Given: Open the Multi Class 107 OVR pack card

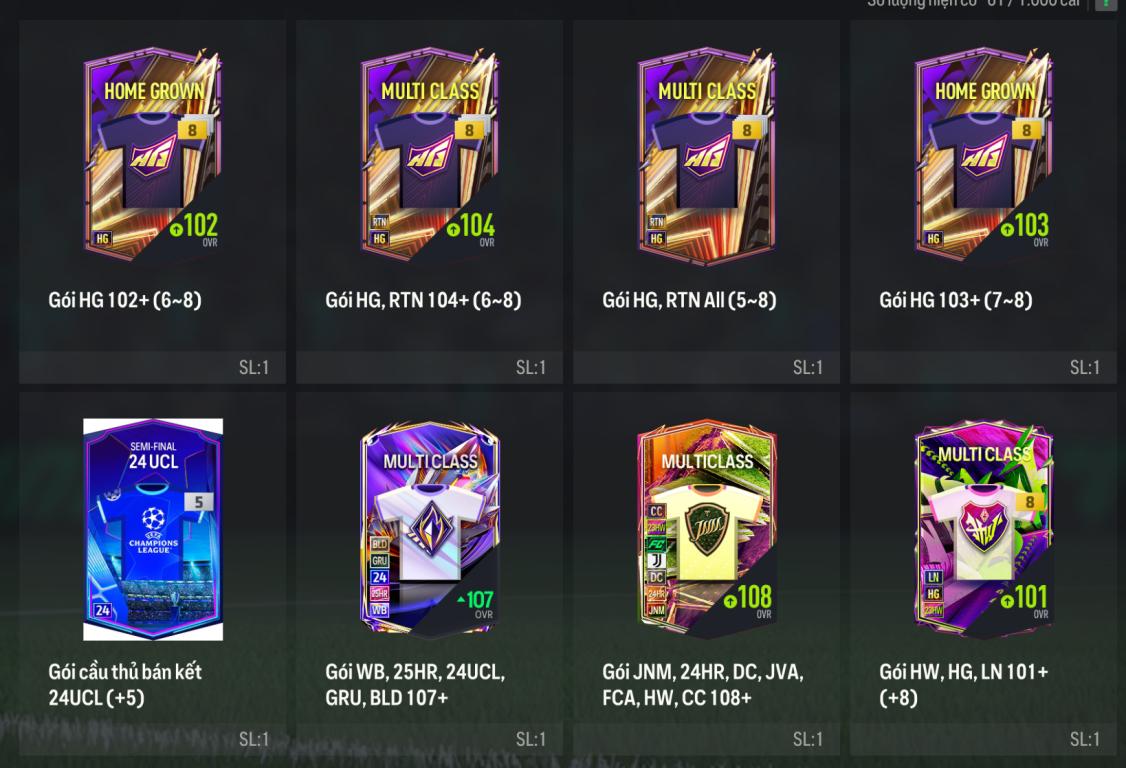Looking at the screenshot, I should click(x=429, y=529).
